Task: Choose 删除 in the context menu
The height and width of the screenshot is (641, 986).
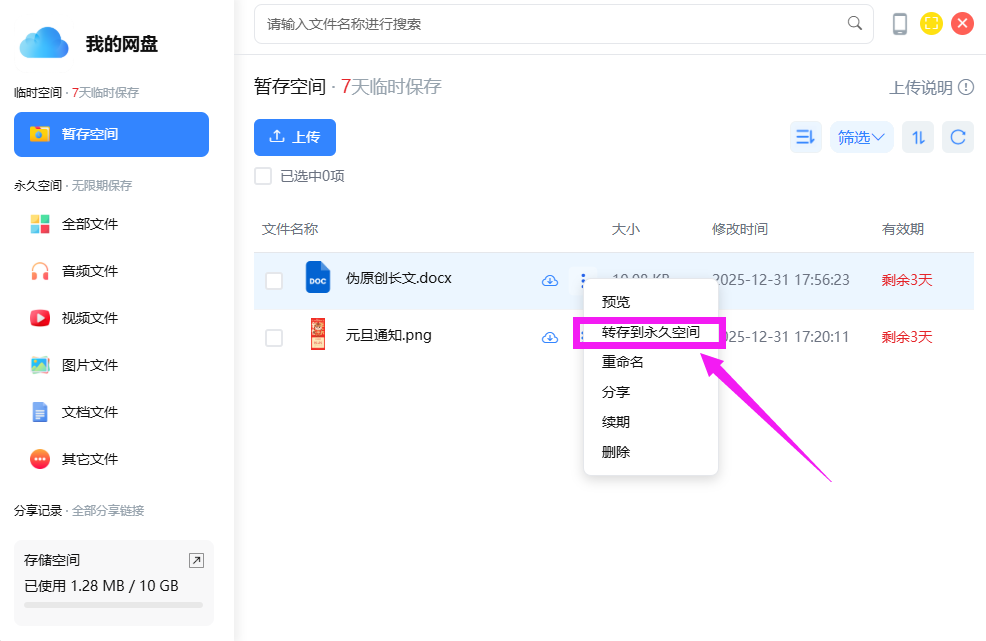Action: tap(616, 452)
